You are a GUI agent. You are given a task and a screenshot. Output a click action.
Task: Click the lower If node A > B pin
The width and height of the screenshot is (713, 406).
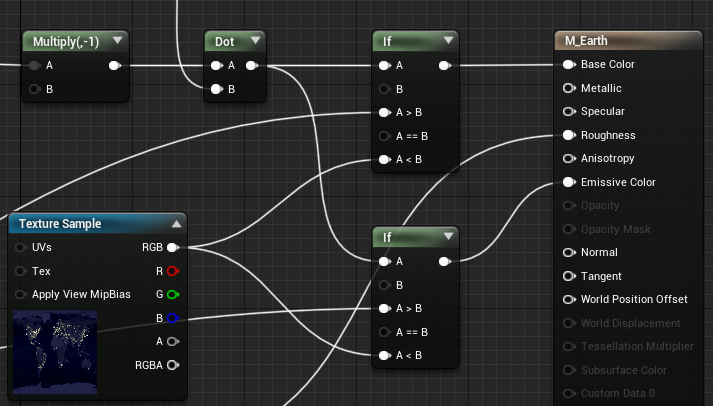tap(385, 308)
